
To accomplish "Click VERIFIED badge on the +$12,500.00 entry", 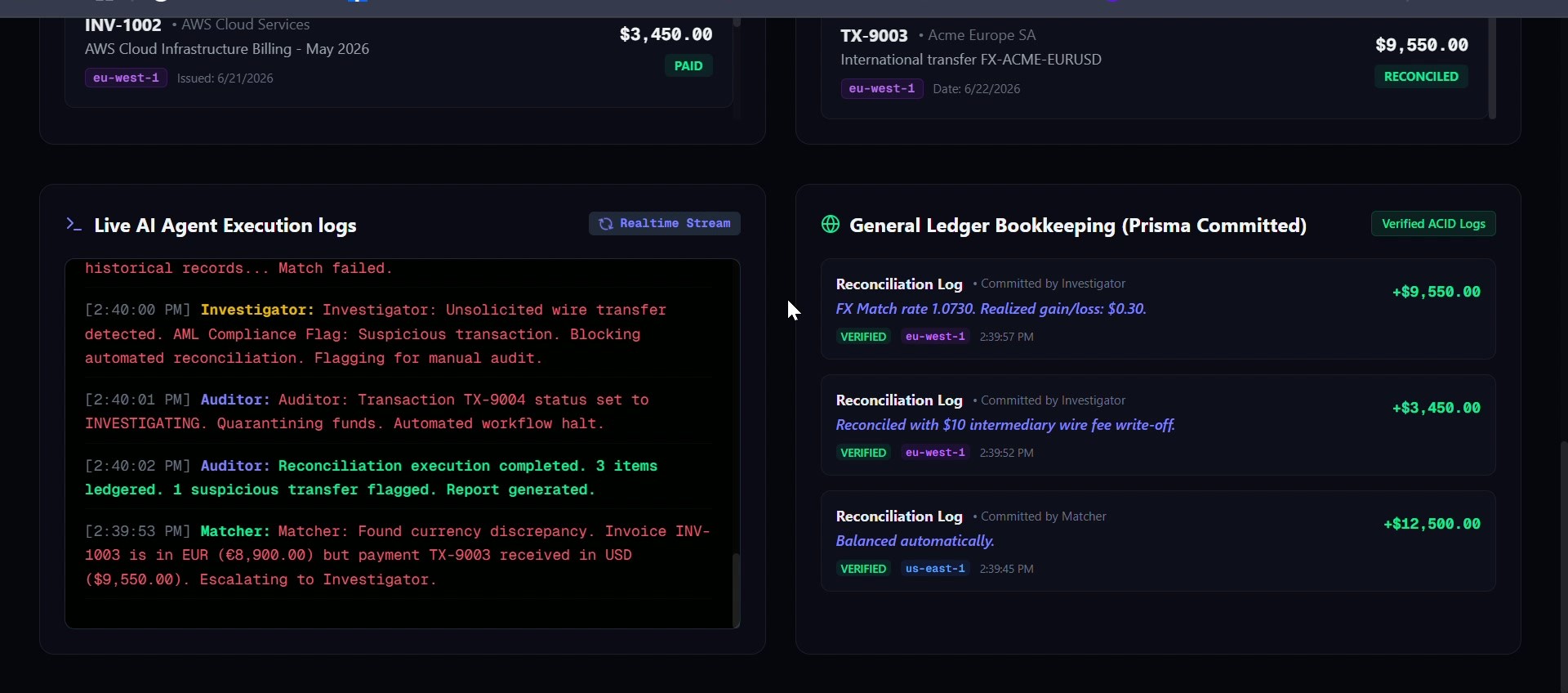I will (863, 569).
